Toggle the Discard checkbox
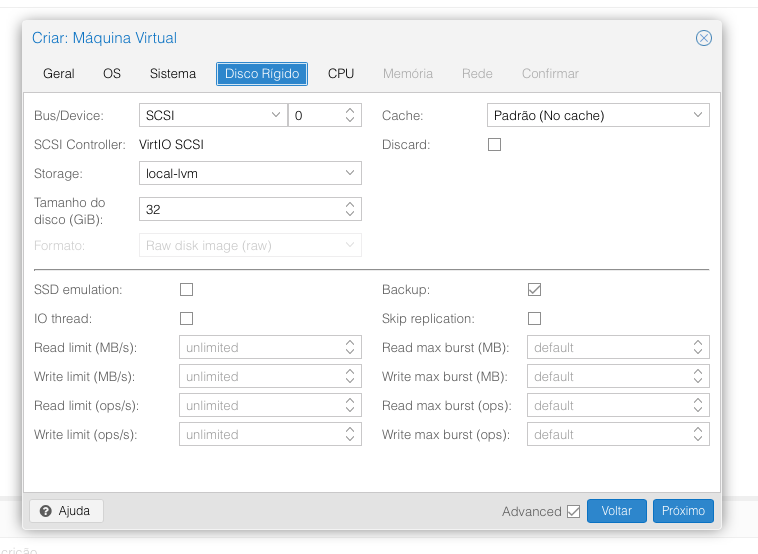The image size is (758, 554). (494, 145)
